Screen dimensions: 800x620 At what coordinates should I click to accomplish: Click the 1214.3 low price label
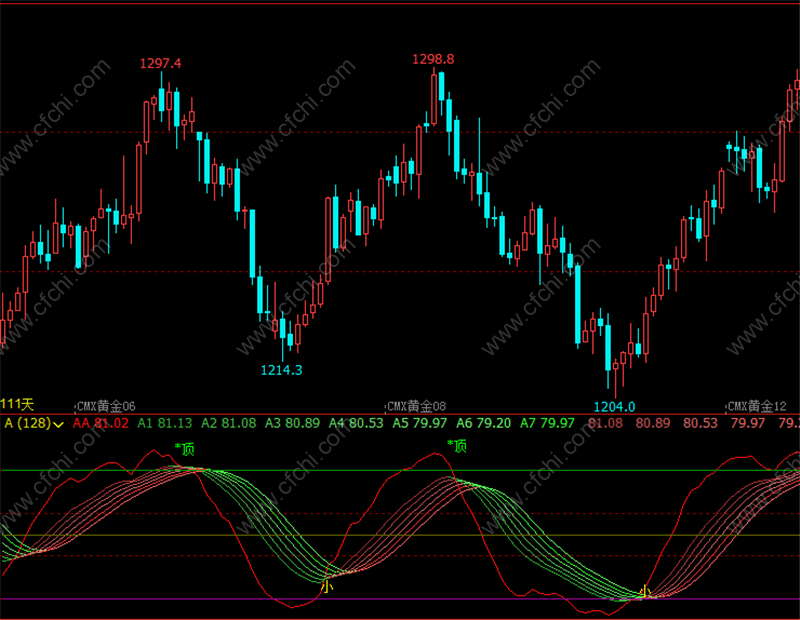281,370
